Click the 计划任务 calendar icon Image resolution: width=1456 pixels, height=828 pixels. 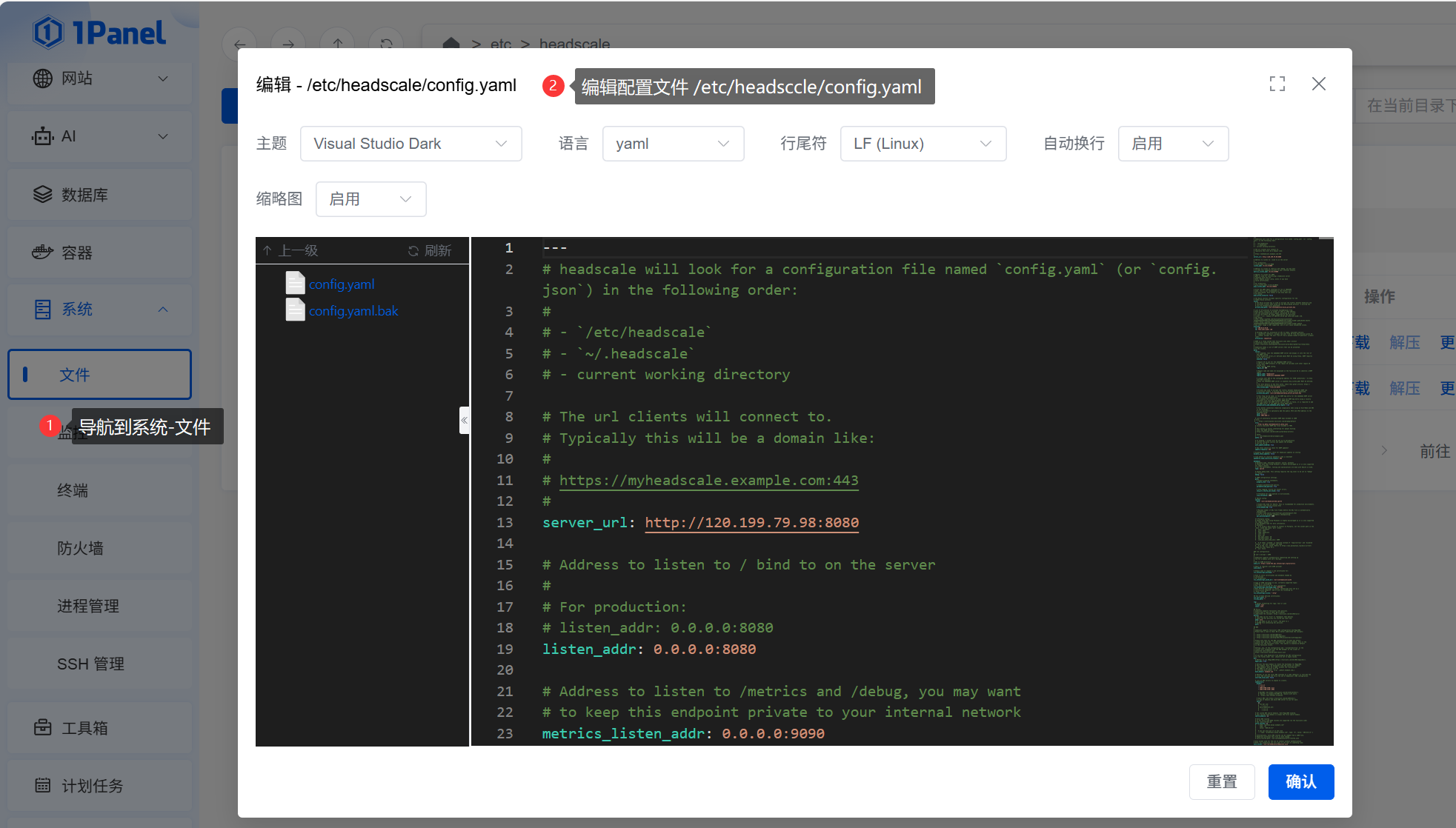43,785
